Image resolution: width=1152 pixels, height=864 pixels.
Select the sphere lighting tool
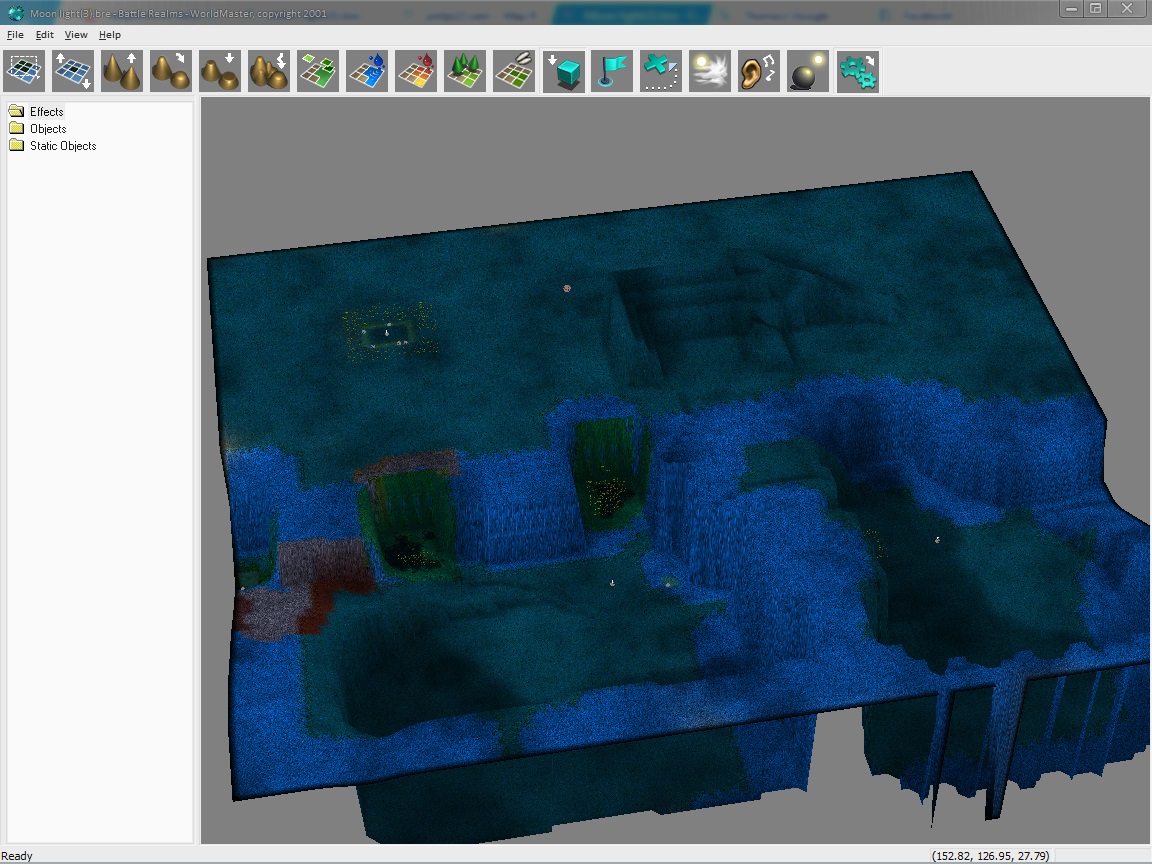808,71
